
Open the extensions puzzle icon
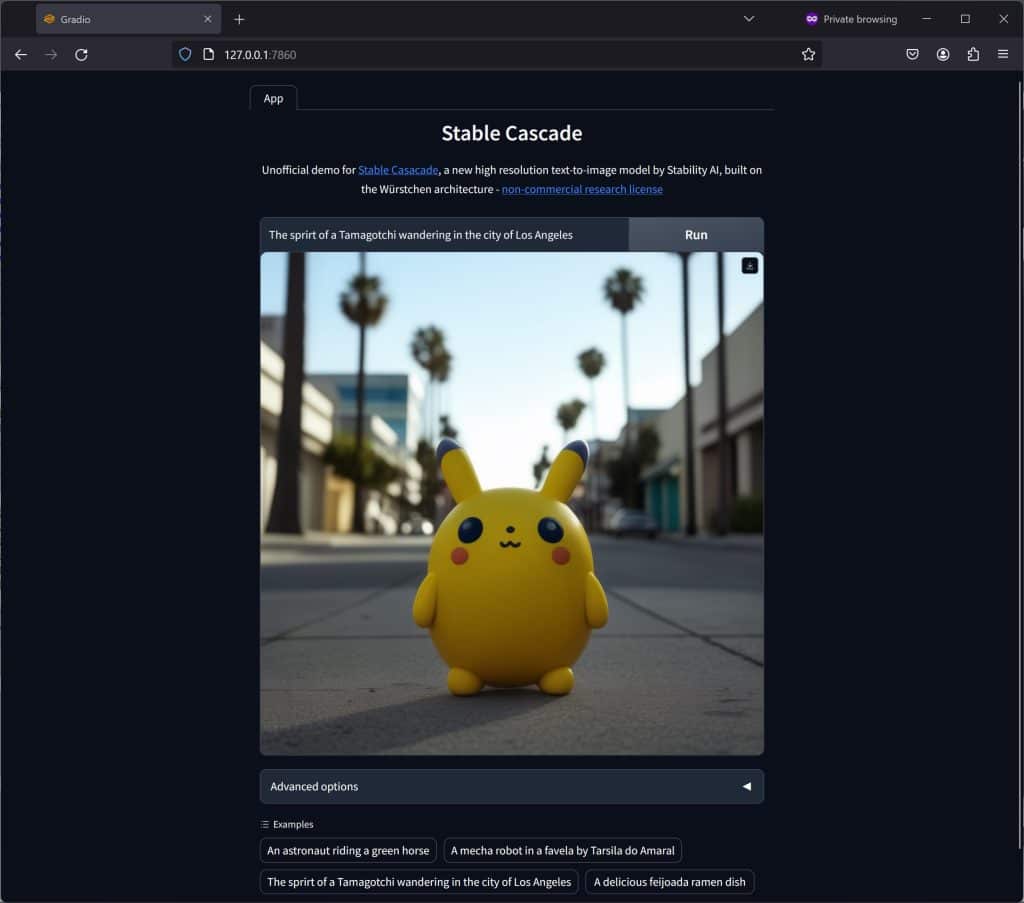(973, 55)
